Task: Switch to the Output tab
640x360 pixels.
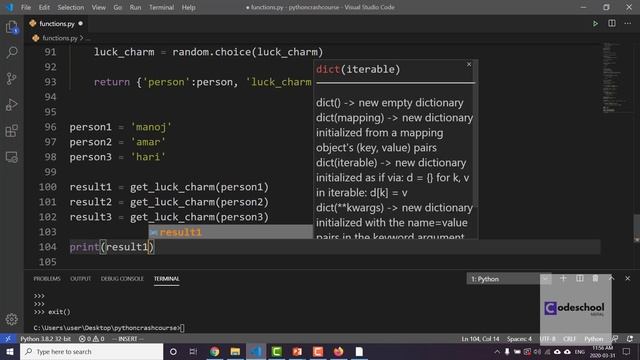Action: 80,279
